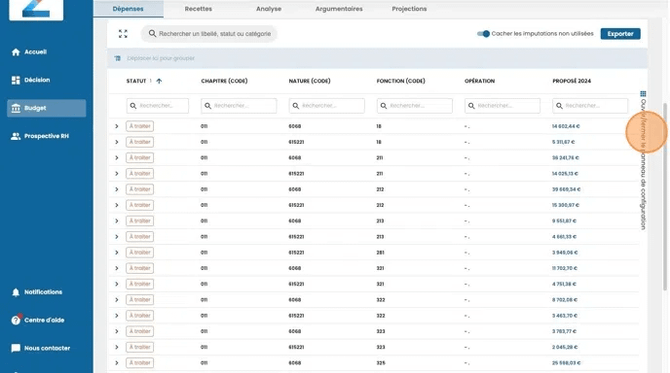Click À traiter badge in 615221/213 row
This screenshot has width=670, height=373.
140,237
